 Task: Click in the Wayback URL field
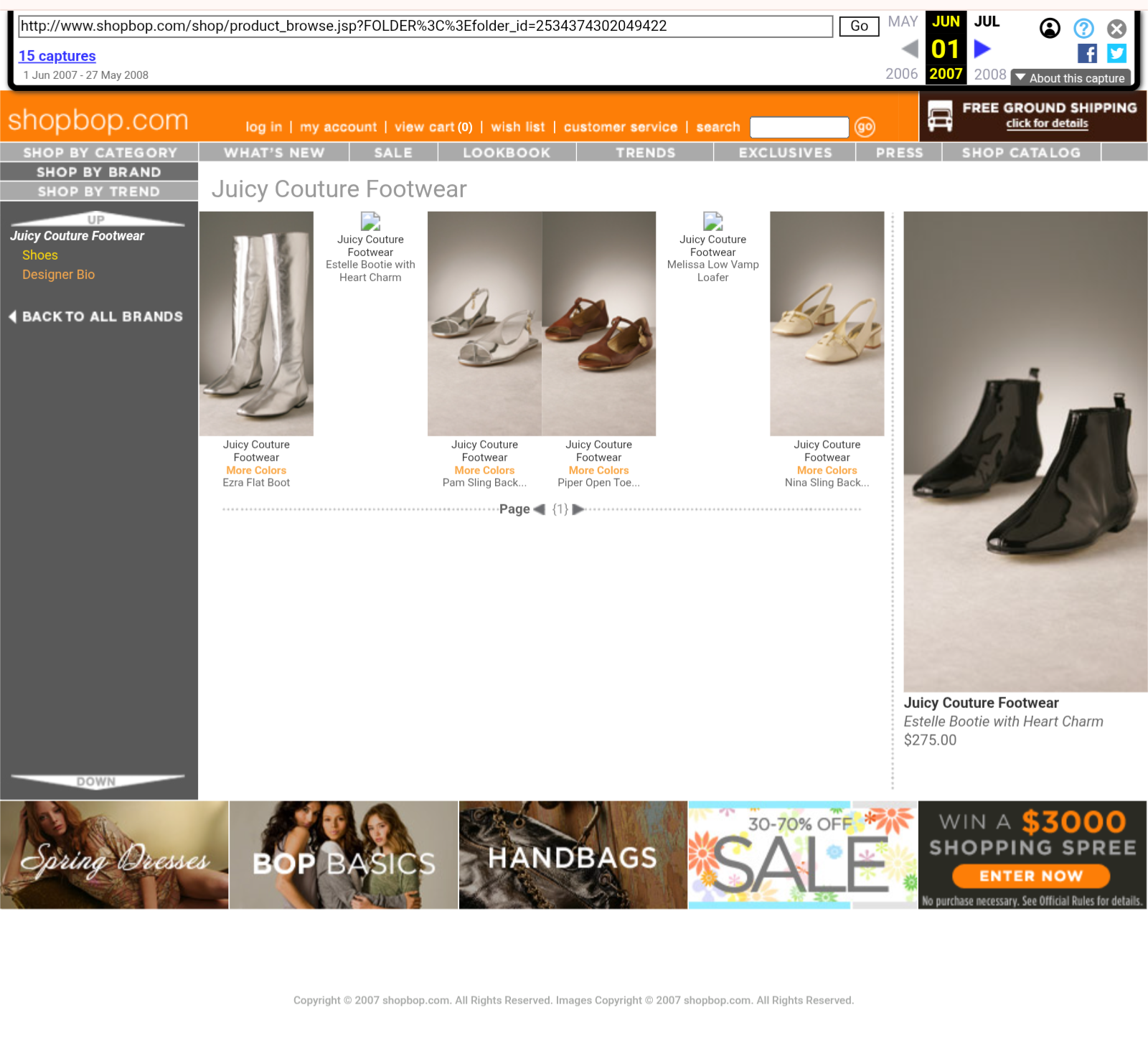[425, 27]
